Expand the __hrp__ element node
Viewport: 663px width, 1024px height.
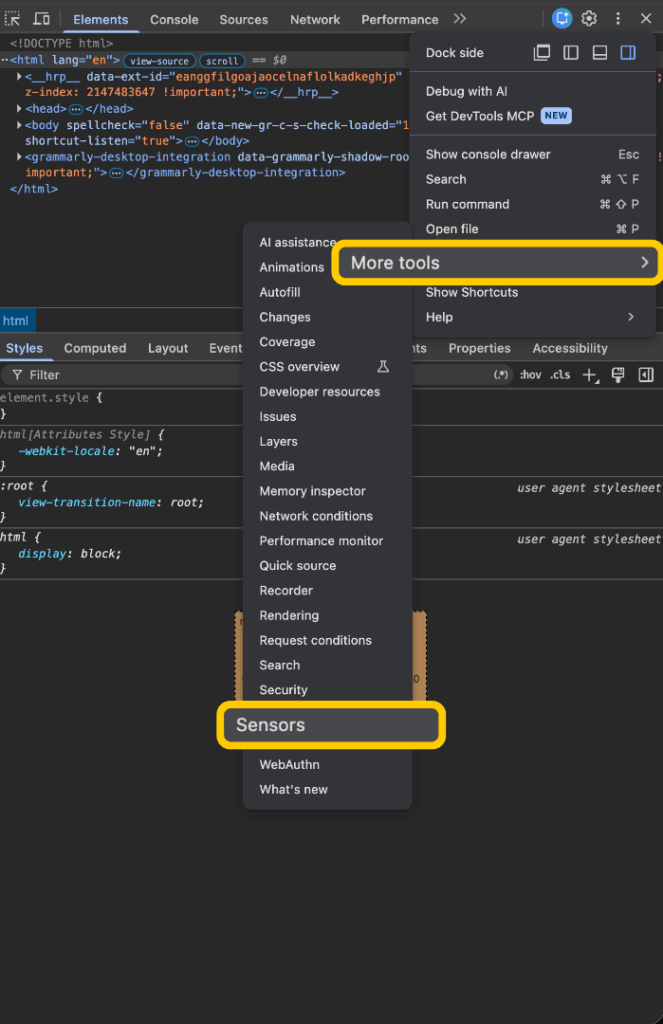coord(19,76)
